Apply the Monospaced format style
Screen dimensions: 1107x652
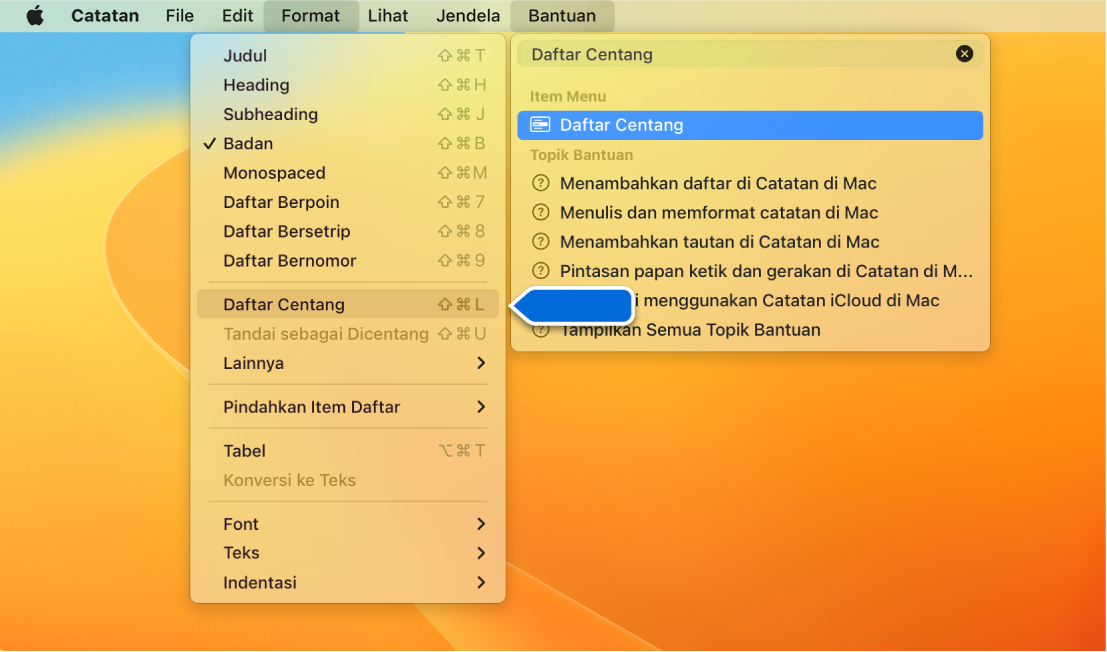pyautogui.click(x=348, y=173)
